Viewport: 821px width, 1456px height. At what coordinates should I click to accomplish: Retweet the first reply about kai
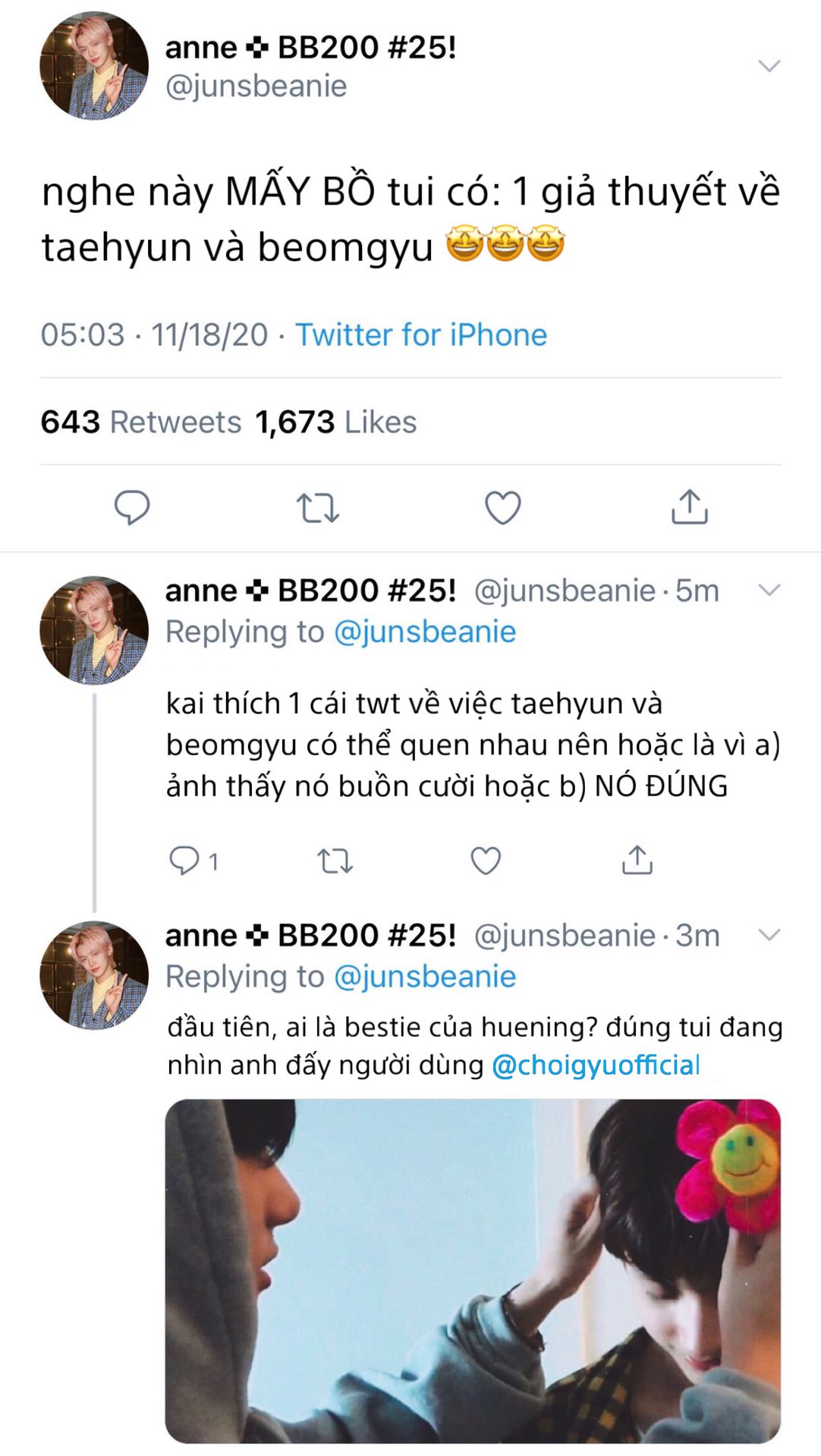pos(335,861)
